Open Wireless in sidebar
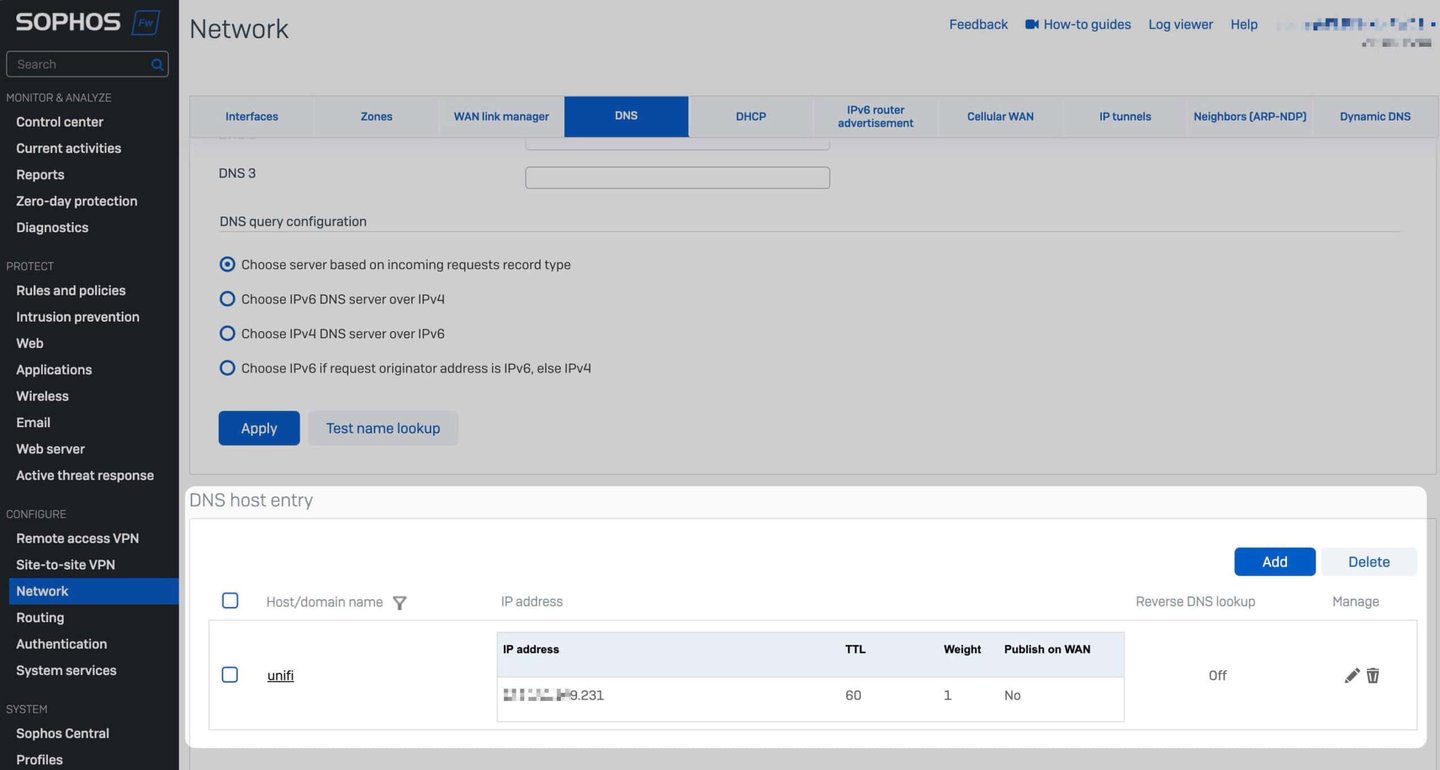The height and width of the screenshot is (770, 1440). 42,396
